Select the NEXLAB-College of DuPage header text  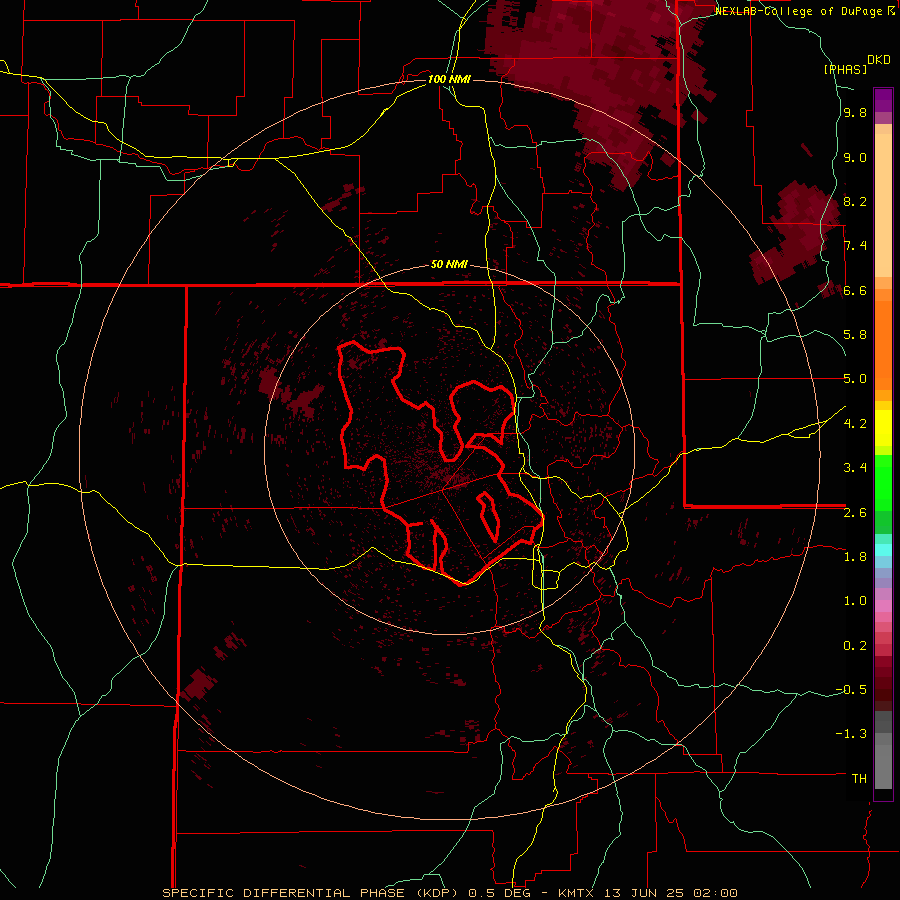click(x=800, y=11)
